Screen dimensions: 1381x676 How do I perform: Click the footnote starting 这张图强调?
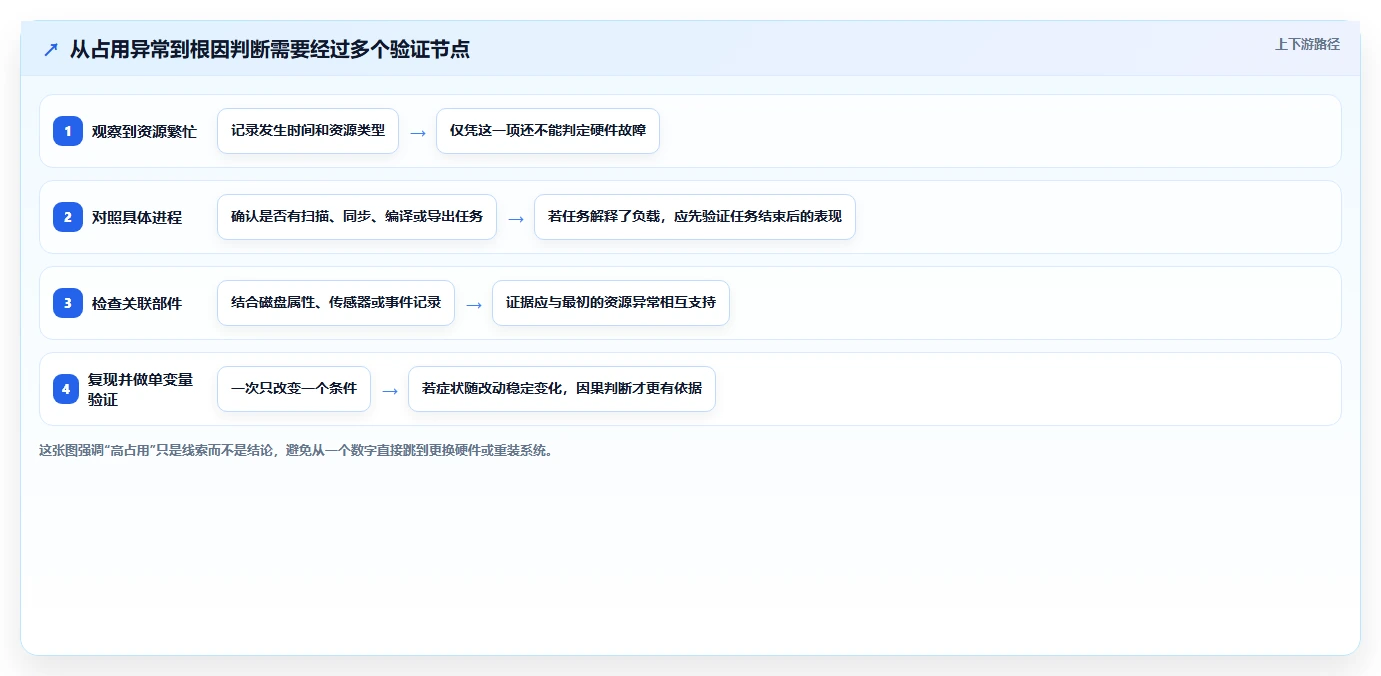point(296,450)
